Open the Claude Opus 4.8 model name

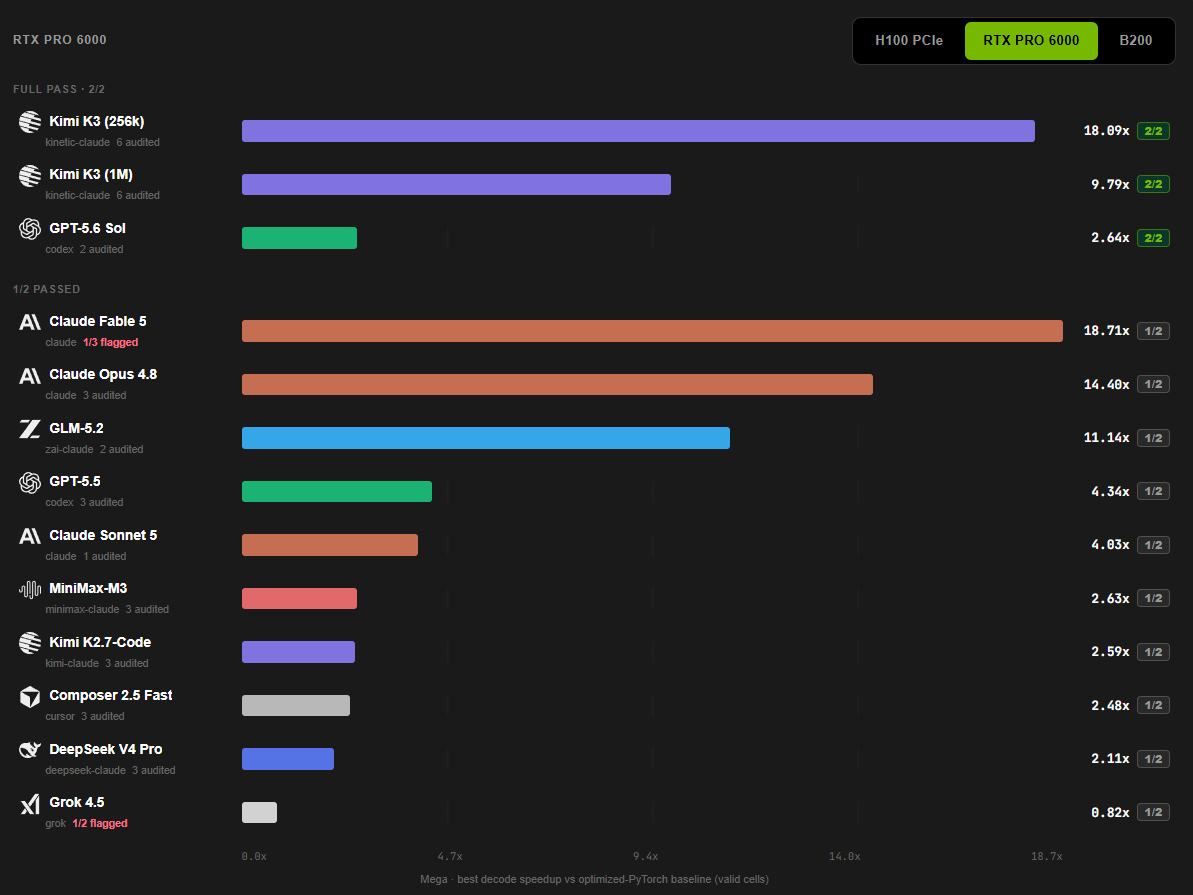point(103,374)
